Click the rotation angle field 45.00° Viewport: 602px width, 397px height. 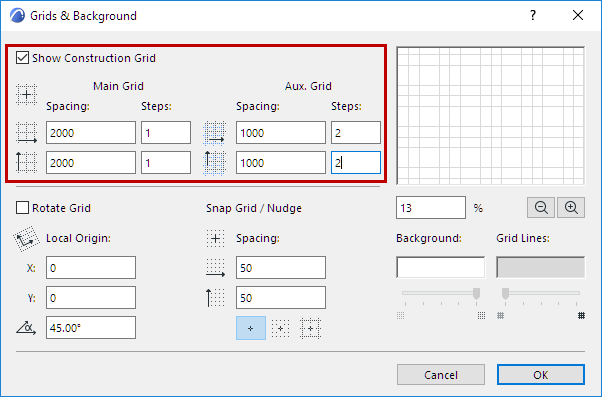(91, 328)
